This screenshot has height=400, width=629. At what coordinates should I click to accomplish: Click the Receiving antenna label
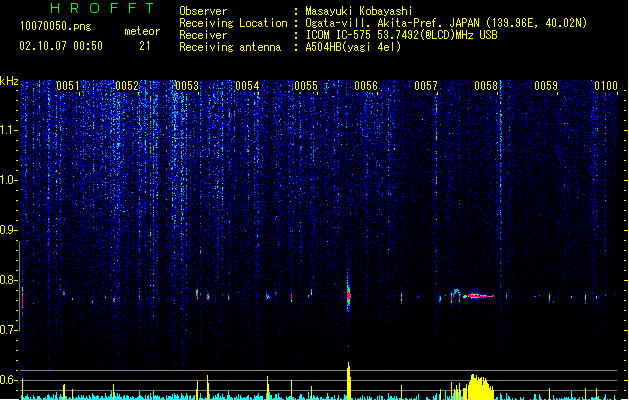pyautogui.click(x=230, y=47)
